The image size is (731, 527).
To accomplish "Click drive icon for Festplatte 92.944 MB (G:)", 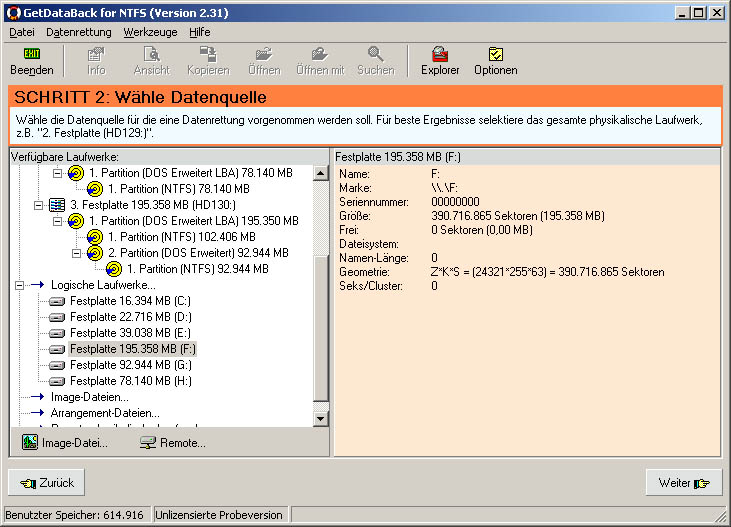I will [57, 365].
